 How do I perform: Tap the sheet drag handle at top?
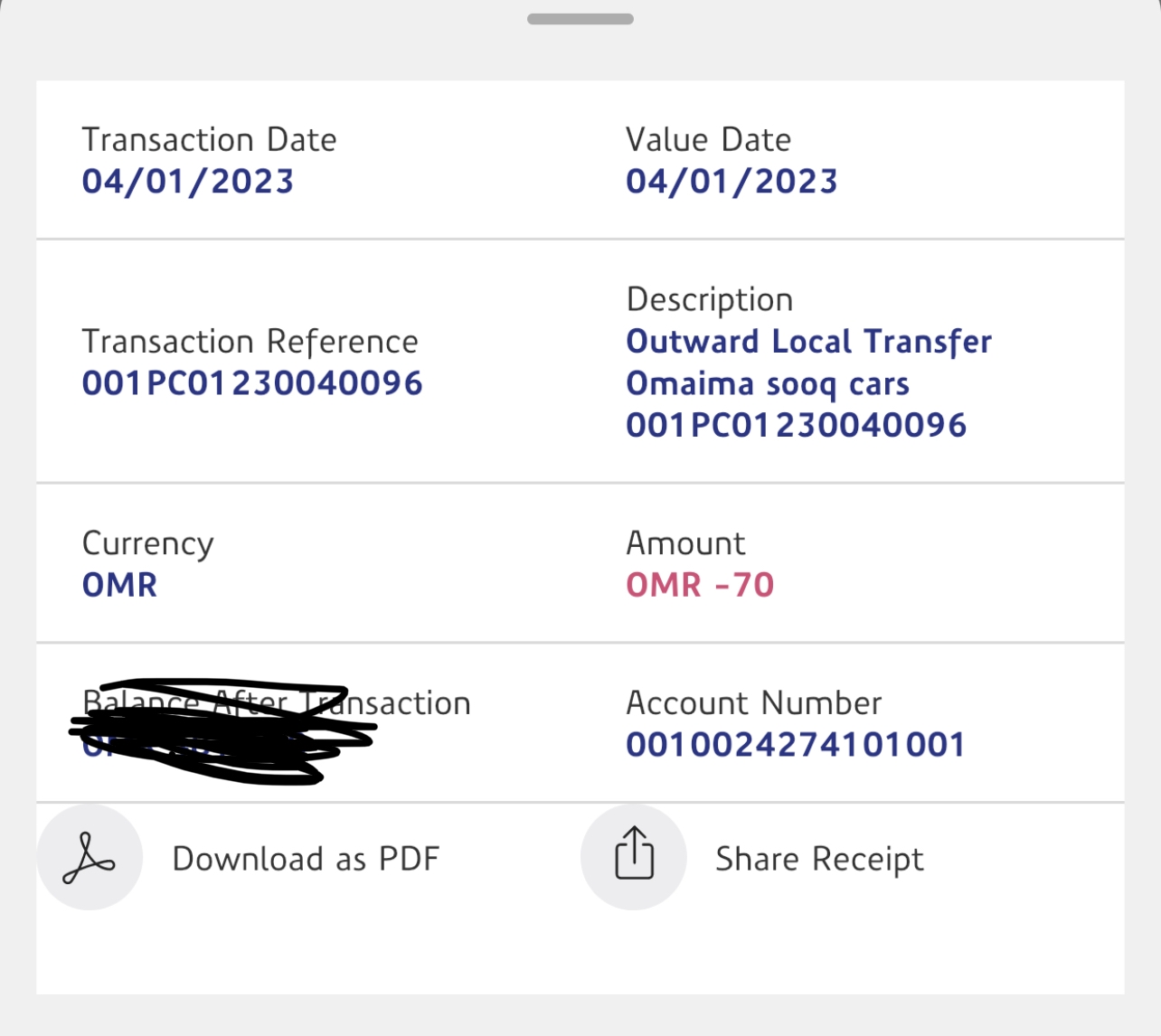point(580,19)
